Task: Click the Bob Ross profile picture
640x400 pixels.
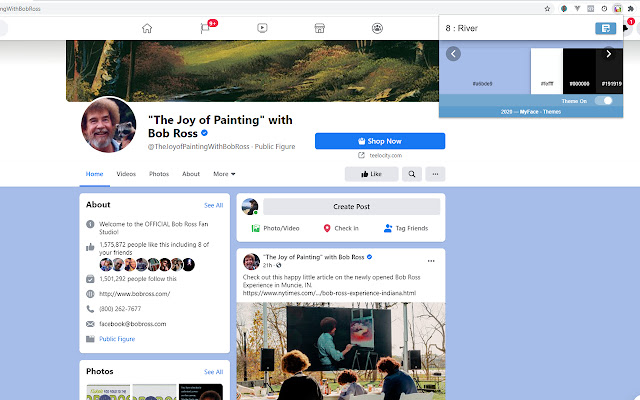Action: 109,125
